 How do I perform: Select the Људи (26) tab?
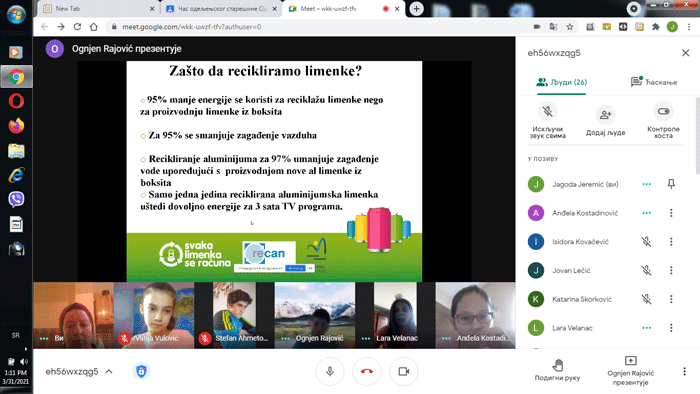[562, 82]
